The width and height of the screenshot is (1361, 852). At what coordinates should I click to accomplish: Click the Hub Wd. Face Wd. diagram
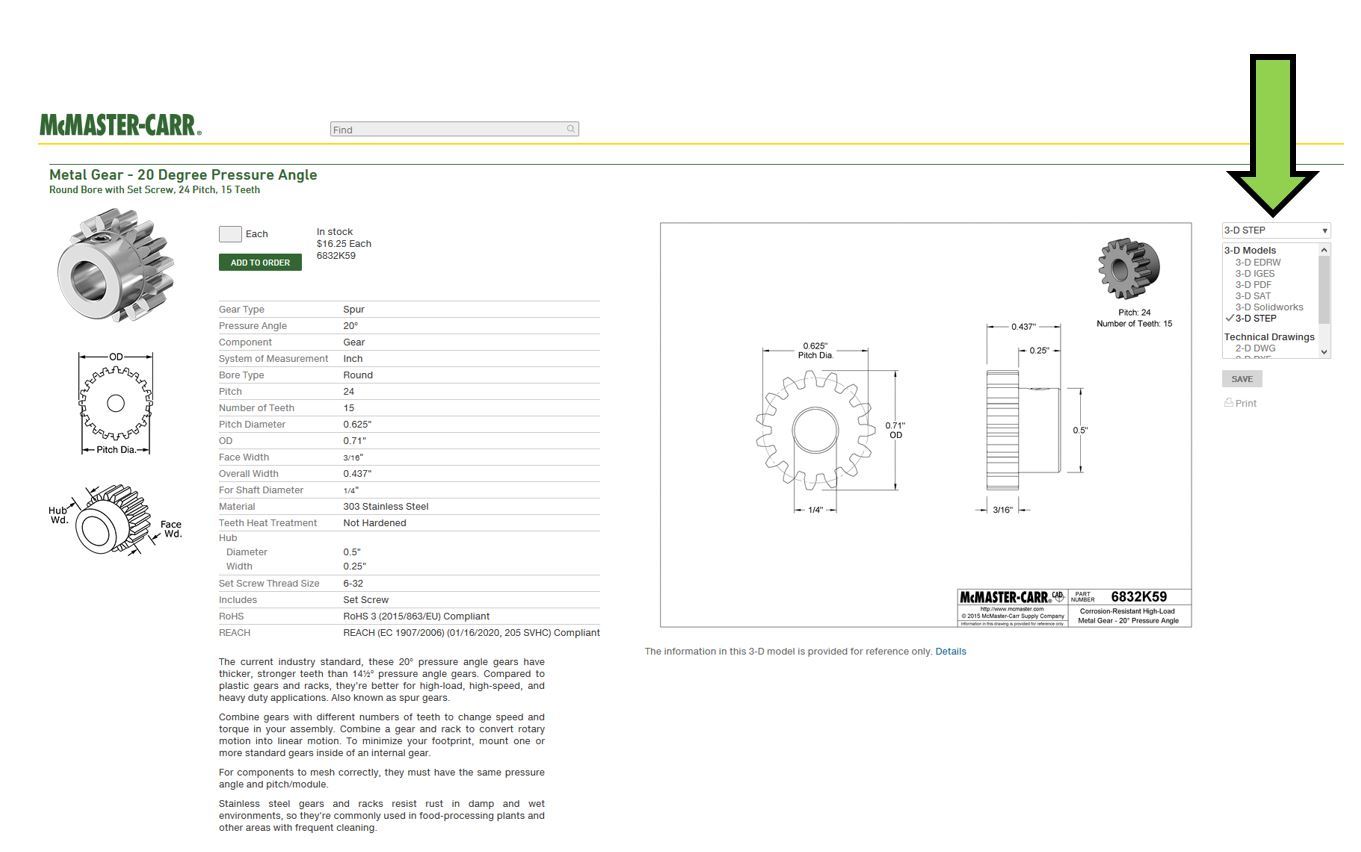116,522
